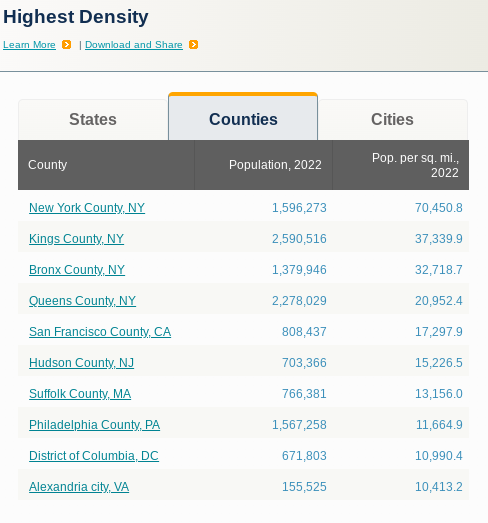Click density value 17,297.9
The image size is (488, 523).
click(x=439, y=332)
